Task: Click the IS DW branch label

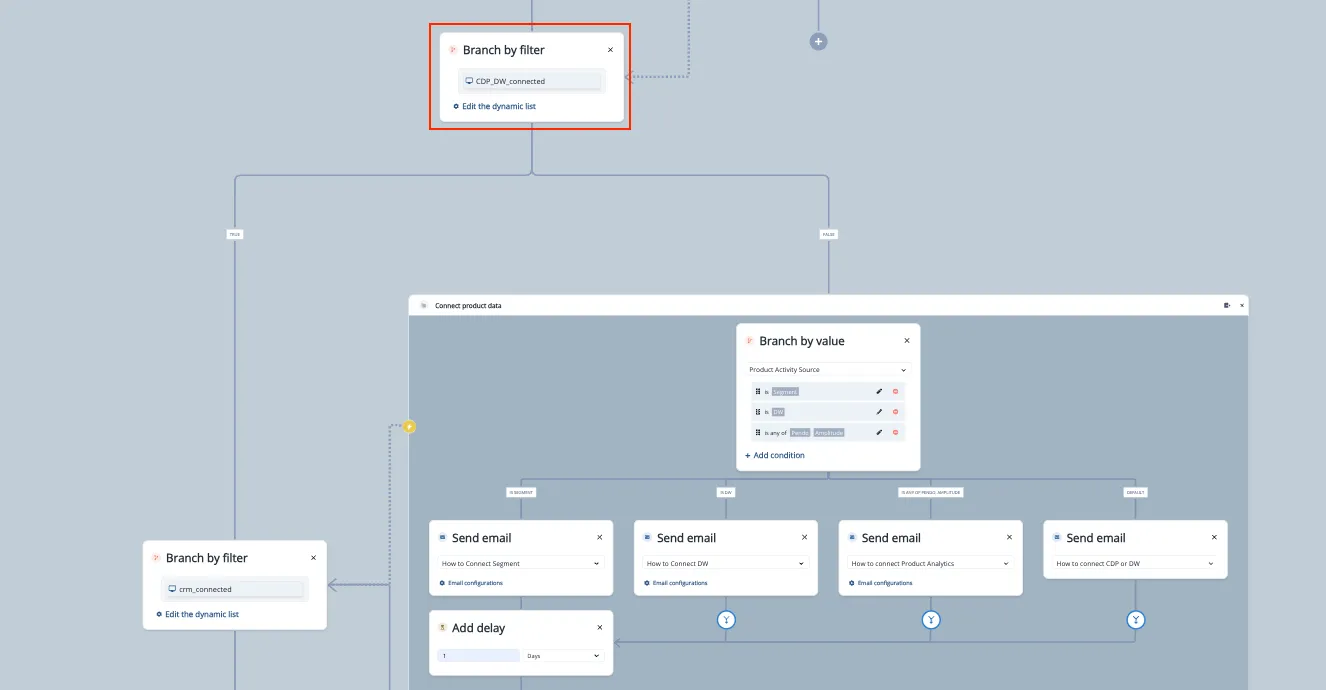Action: click(726, 492)
